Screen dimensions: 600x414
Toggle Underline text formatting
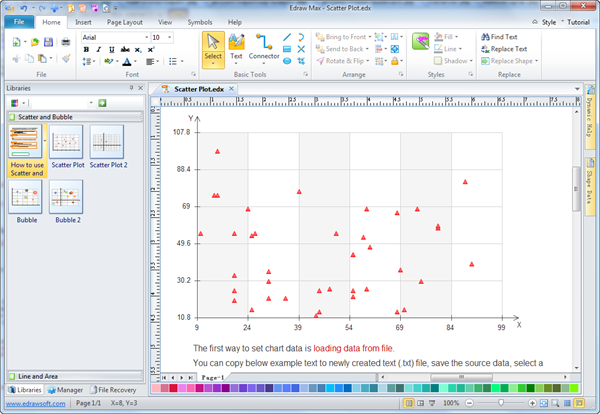tap(112, 49)
